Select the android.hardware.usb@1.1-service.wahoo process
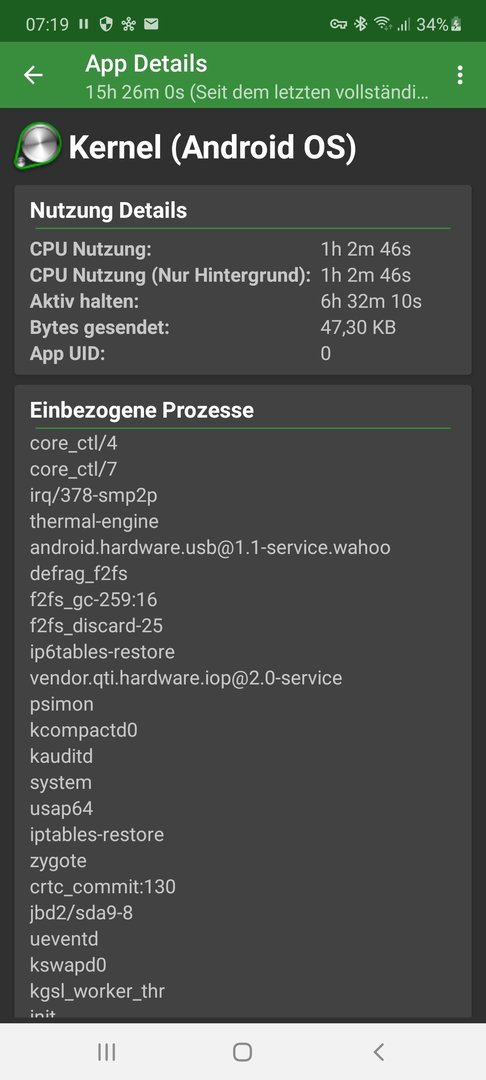Image resolution: width=486 pixels, height=1080 pixels. (x=210, y=548)
